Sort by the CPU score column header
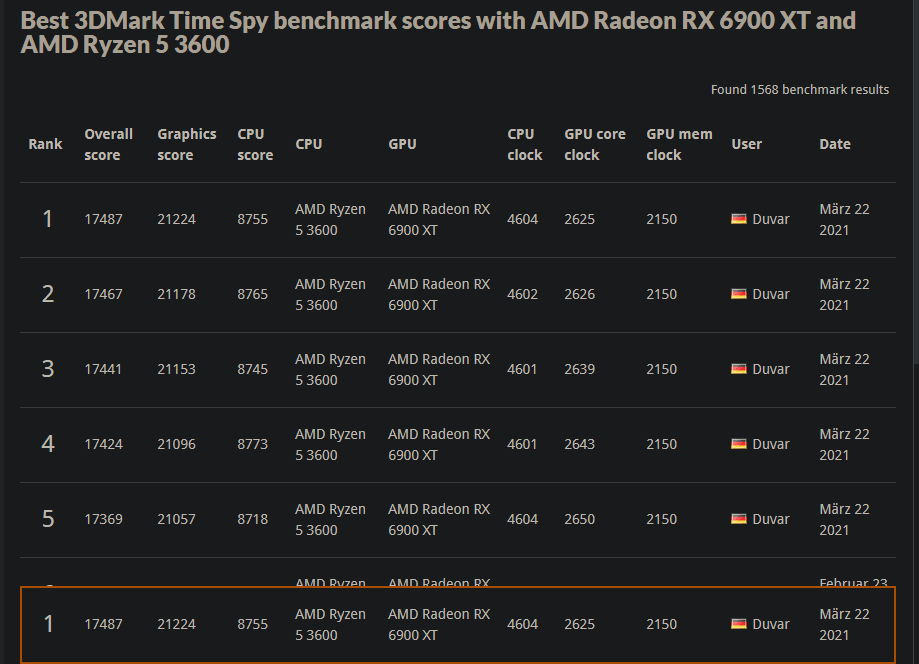 tap(255, 144)
